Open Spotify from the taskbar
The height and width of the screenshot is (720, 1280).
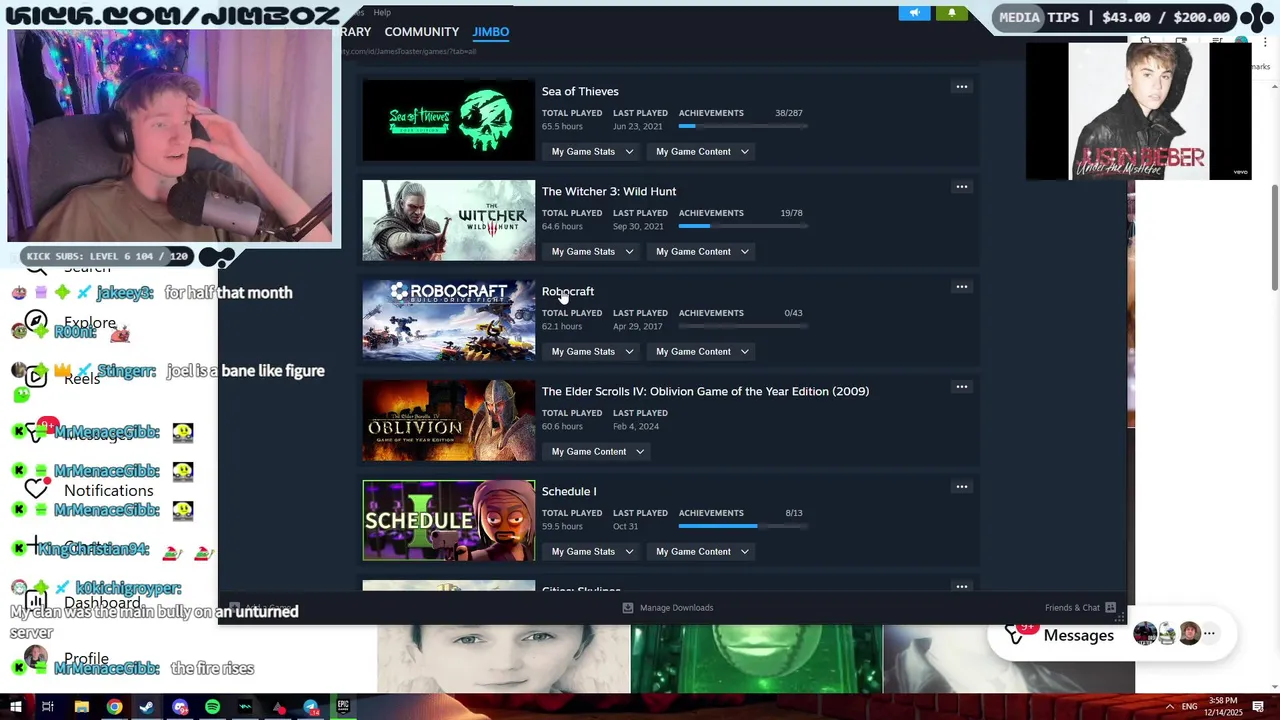[212, 707]
